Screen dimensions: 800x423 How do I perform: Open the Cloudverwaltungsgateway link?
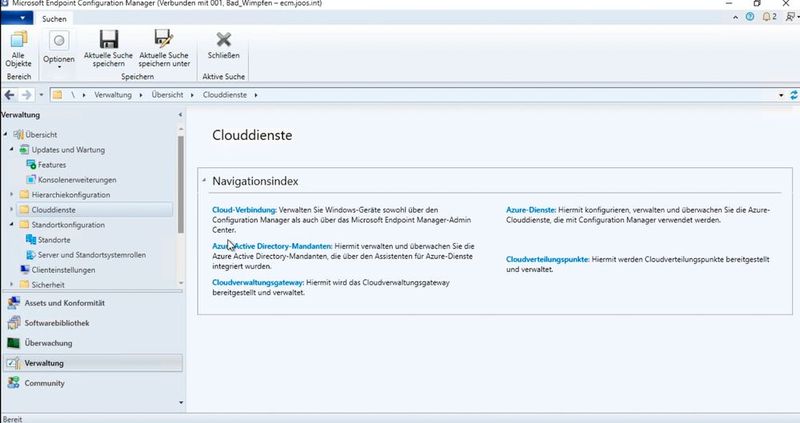pyautogui.click(x=258, y=282)
